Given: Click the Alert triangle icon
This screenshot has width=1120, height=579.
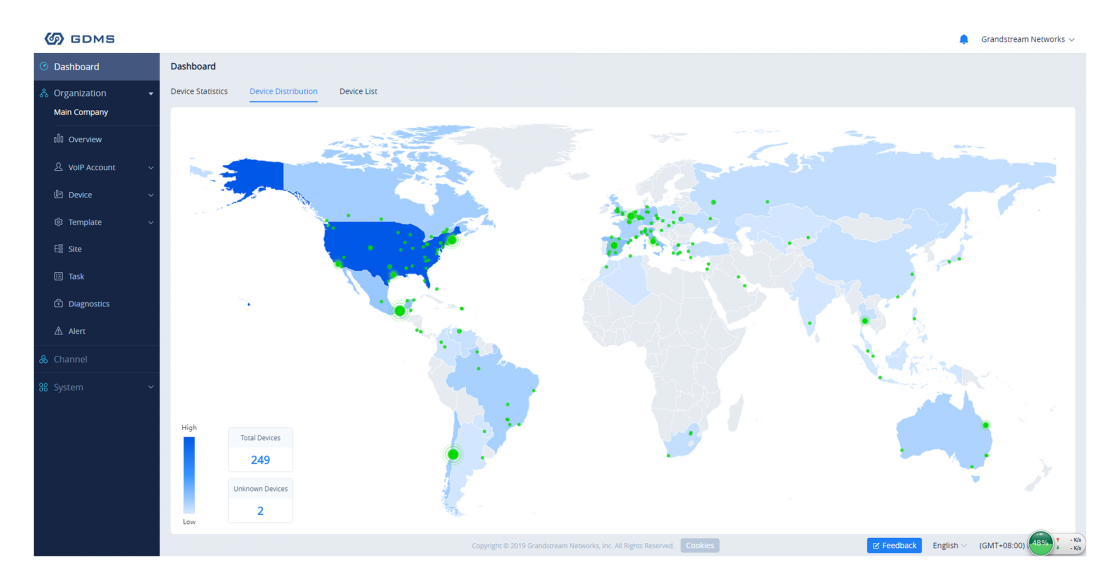Looking at the screenshot, I should (59, 331).
